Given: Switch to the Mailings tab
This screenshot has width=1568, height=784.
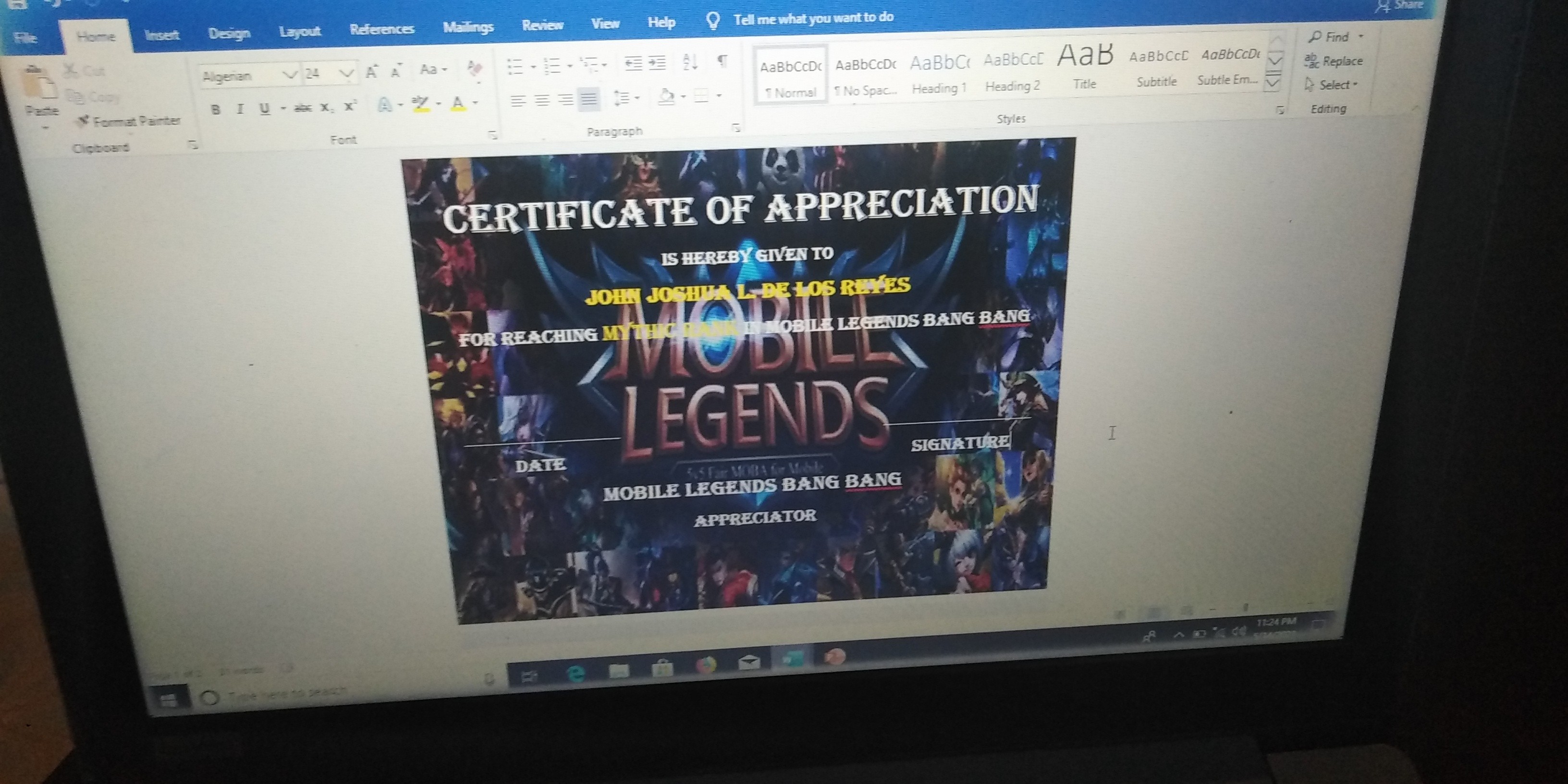Looking at the screenshot, I should tap(468, 27).
